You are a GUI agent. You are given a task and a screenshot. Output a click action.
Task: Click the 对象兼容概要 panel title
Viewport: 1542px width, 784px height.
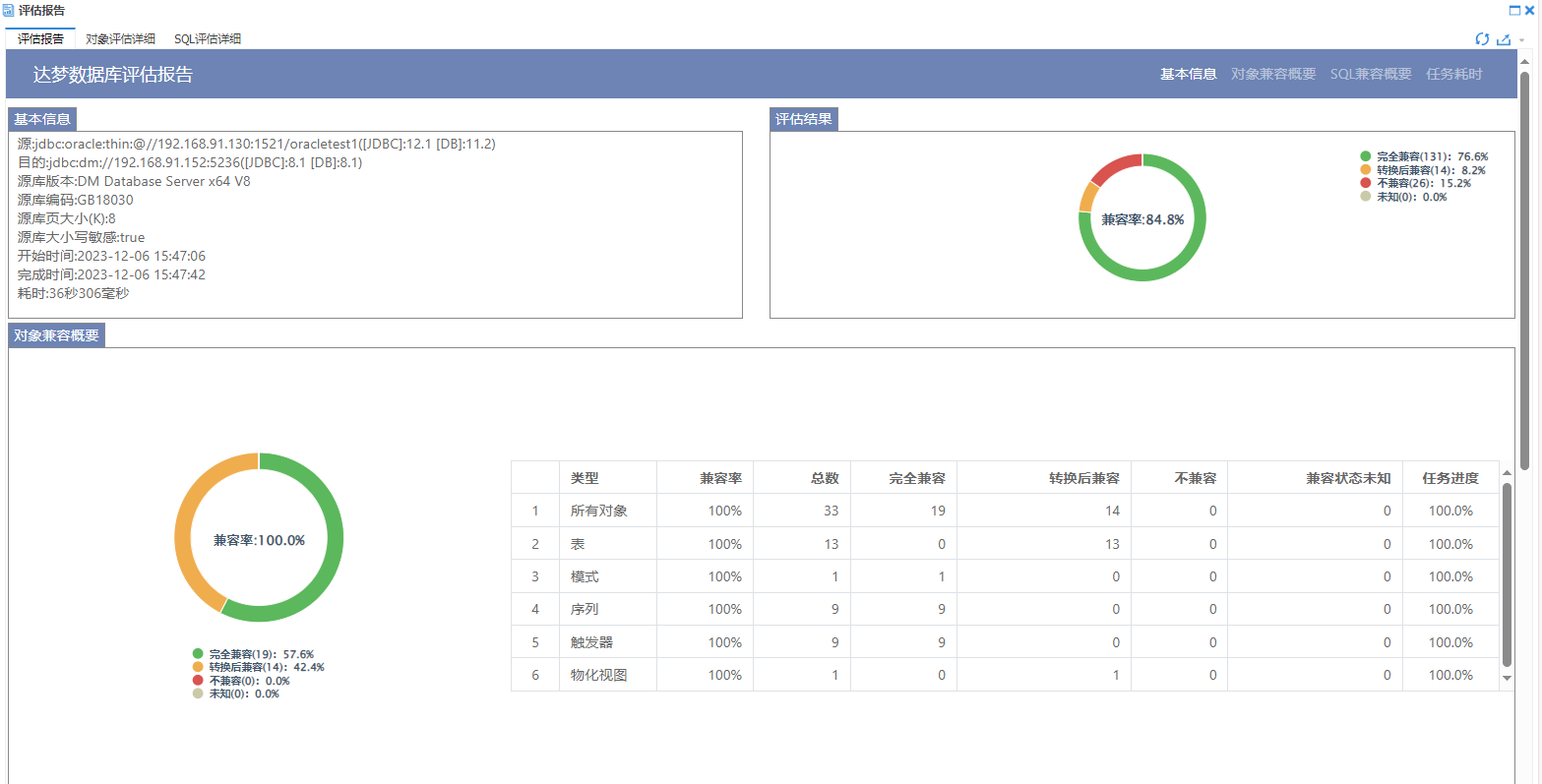(56, 335)
